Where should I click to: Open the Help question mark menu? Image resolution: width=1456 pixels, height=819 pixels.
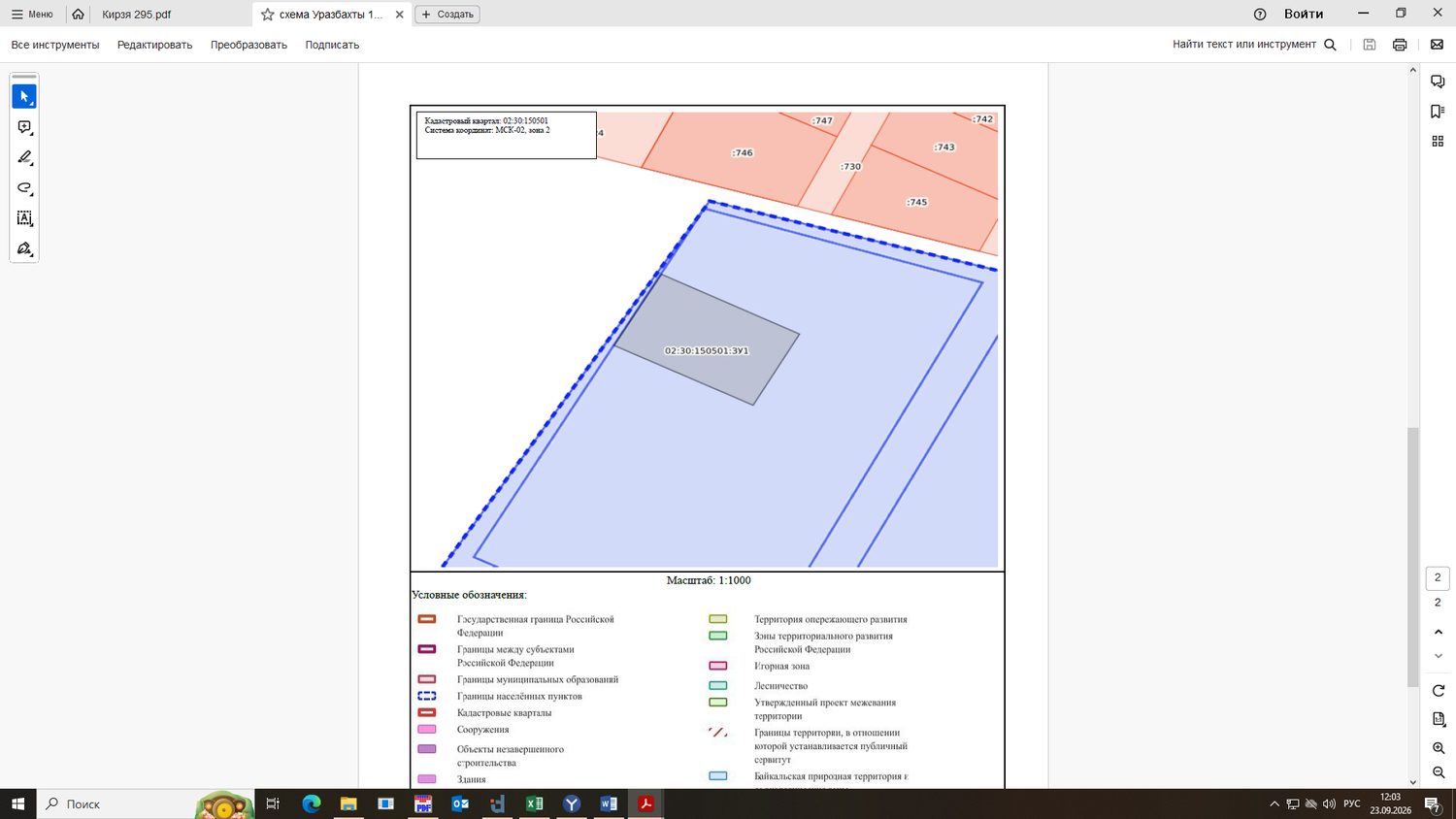[x=1260, y=15]
